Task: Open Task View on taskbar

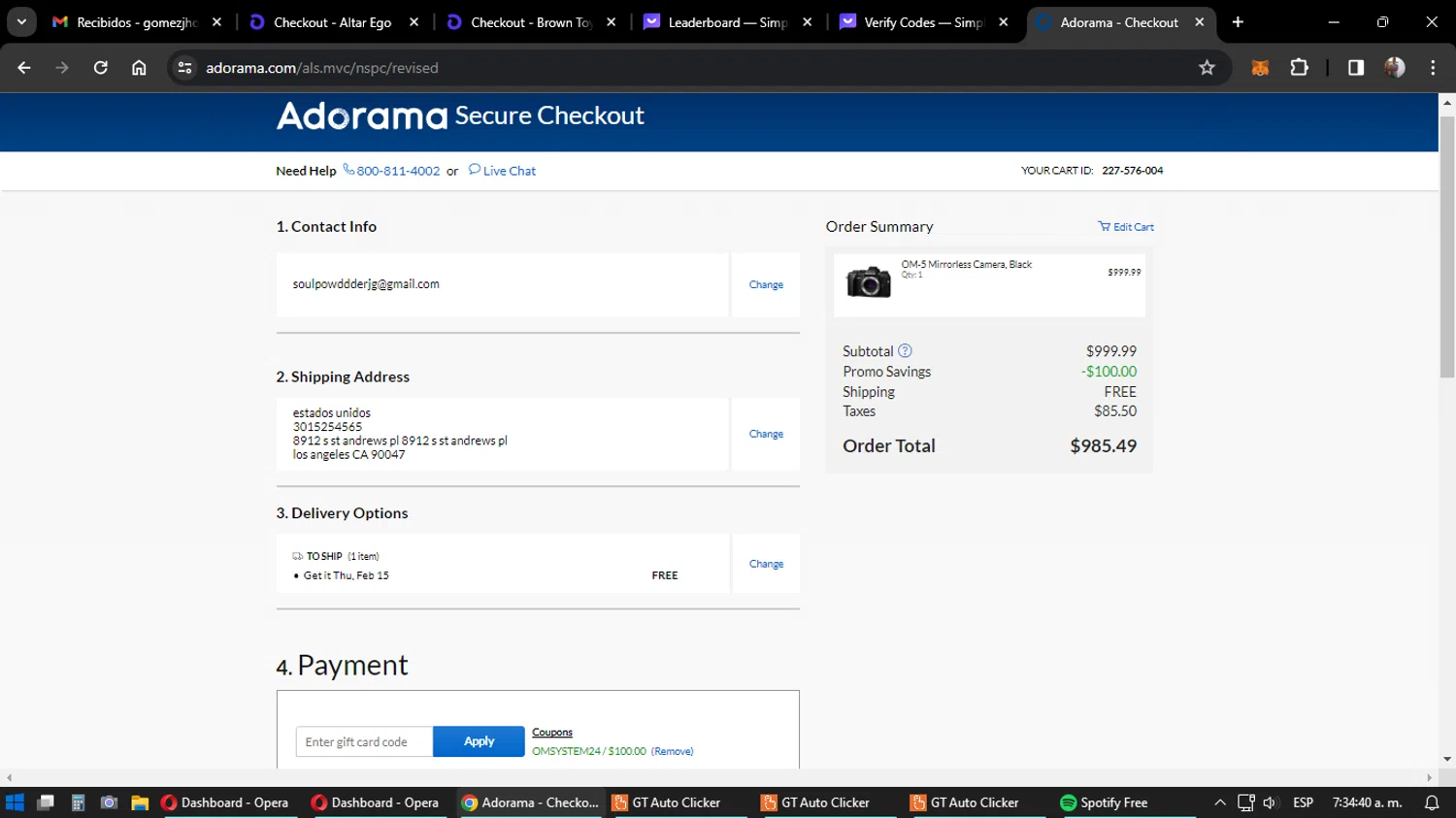Action: coord(46,802)
